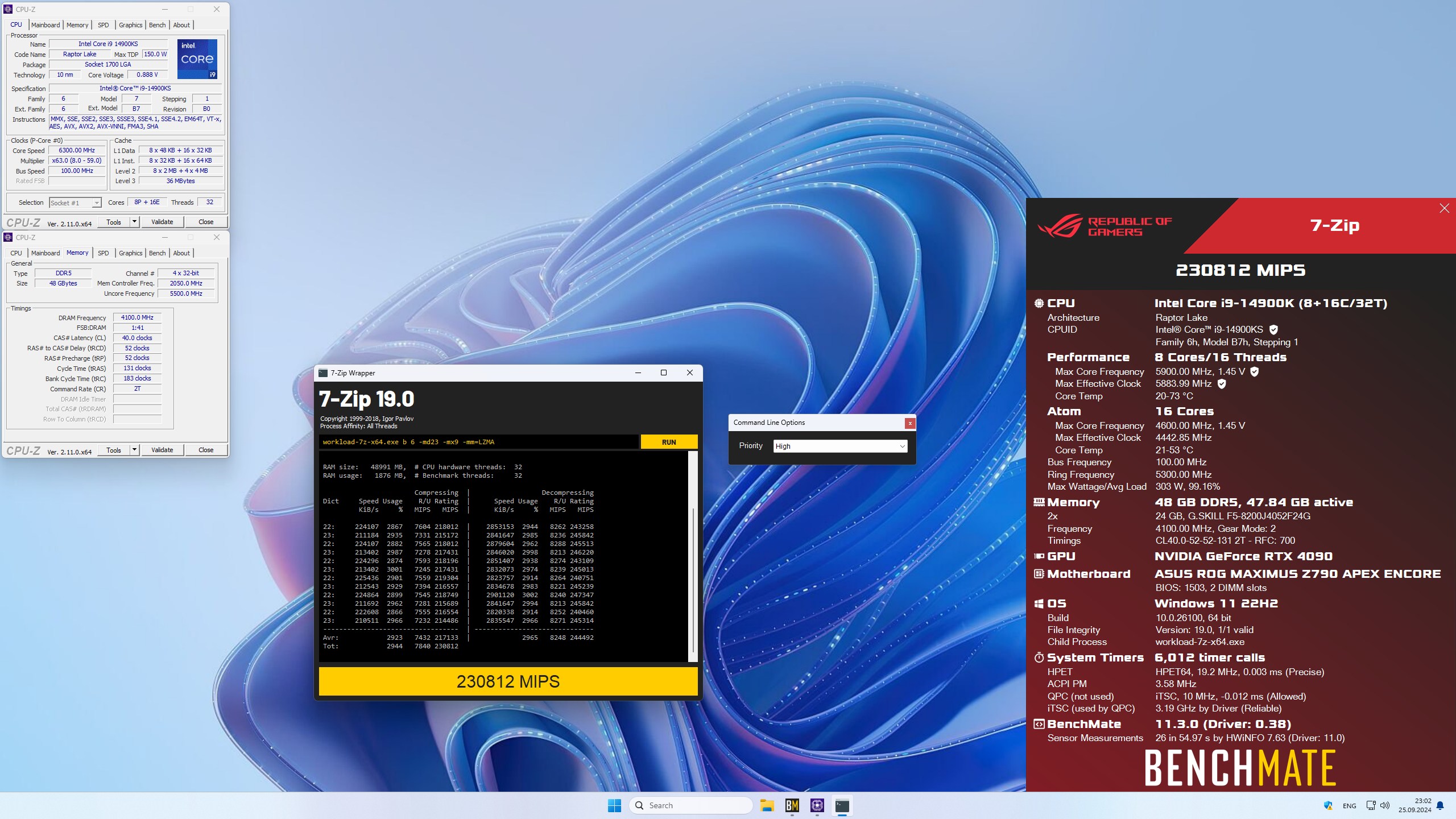Click the Name field Intel Core i9 14900KS
This screenshot has height=819, width=1456.
click(108, 44)
